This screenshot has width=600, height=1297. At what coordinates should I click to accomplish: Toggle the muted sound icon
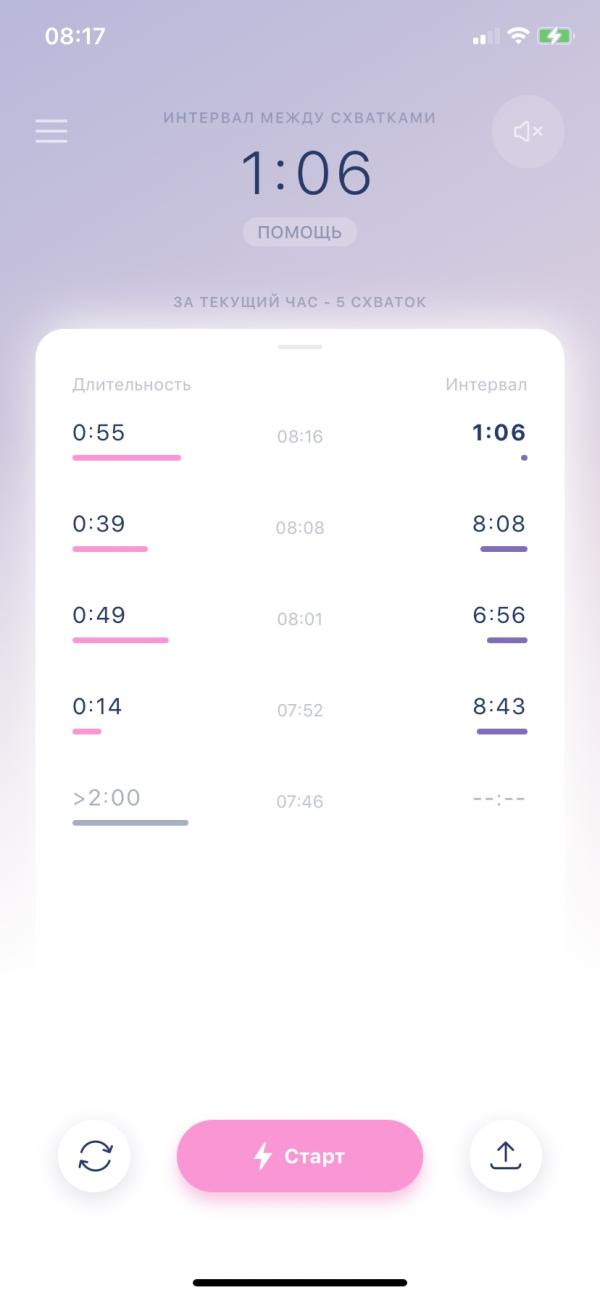(x=528, y=131)
